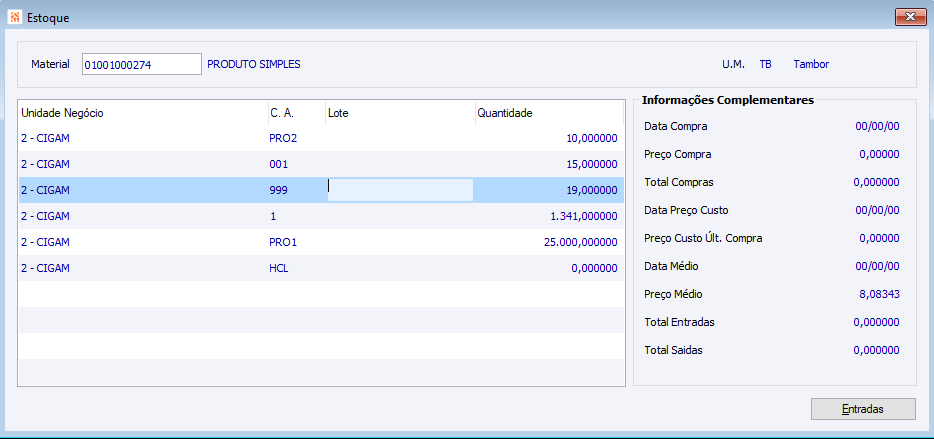Click the Total Saidas label
The height and width of the screenshot is (439, 934).
(674, 350)
